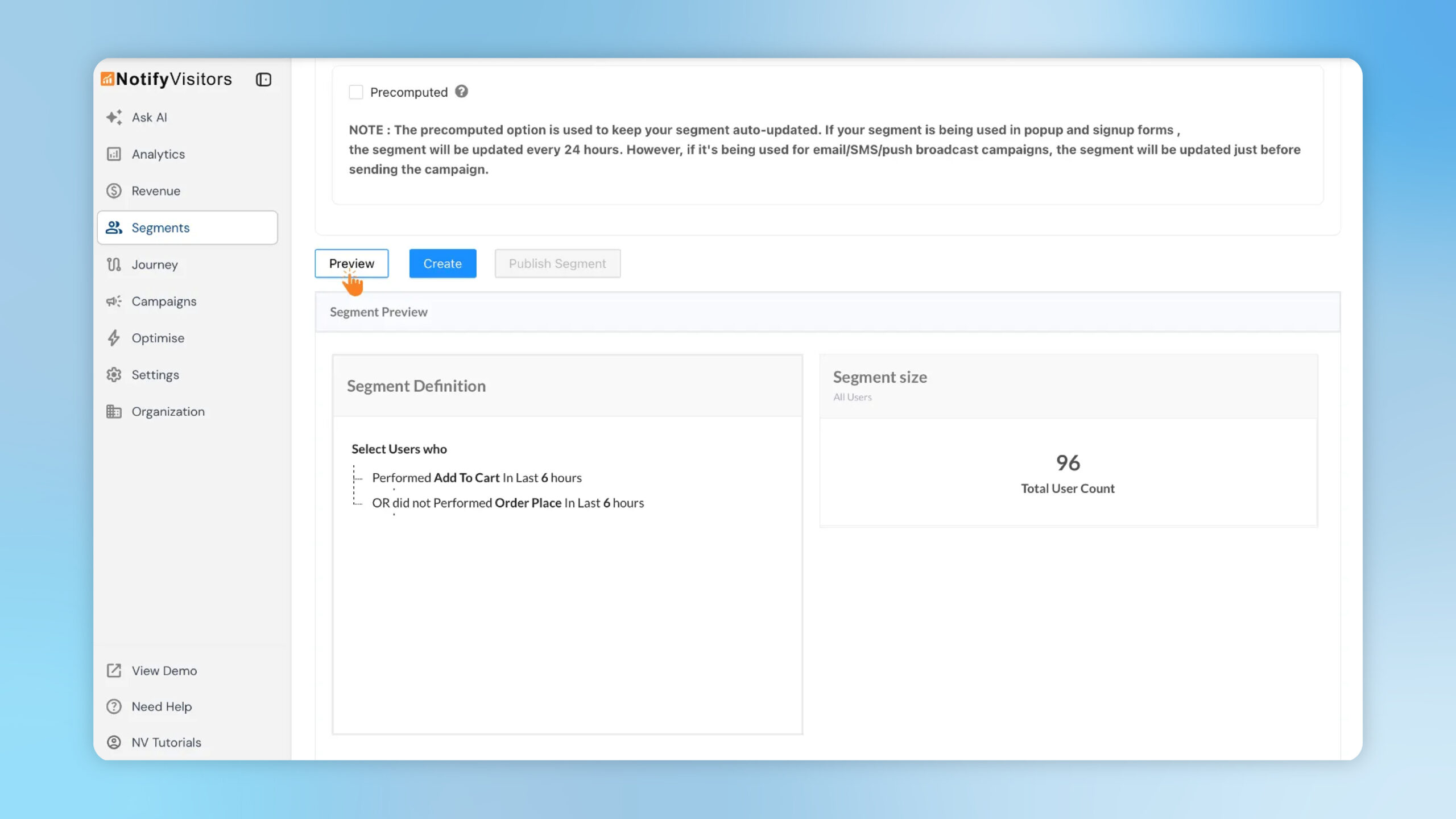Click the NotifyVisitors logo
The image size is (1456, 819).
click(x=167, y=78)
